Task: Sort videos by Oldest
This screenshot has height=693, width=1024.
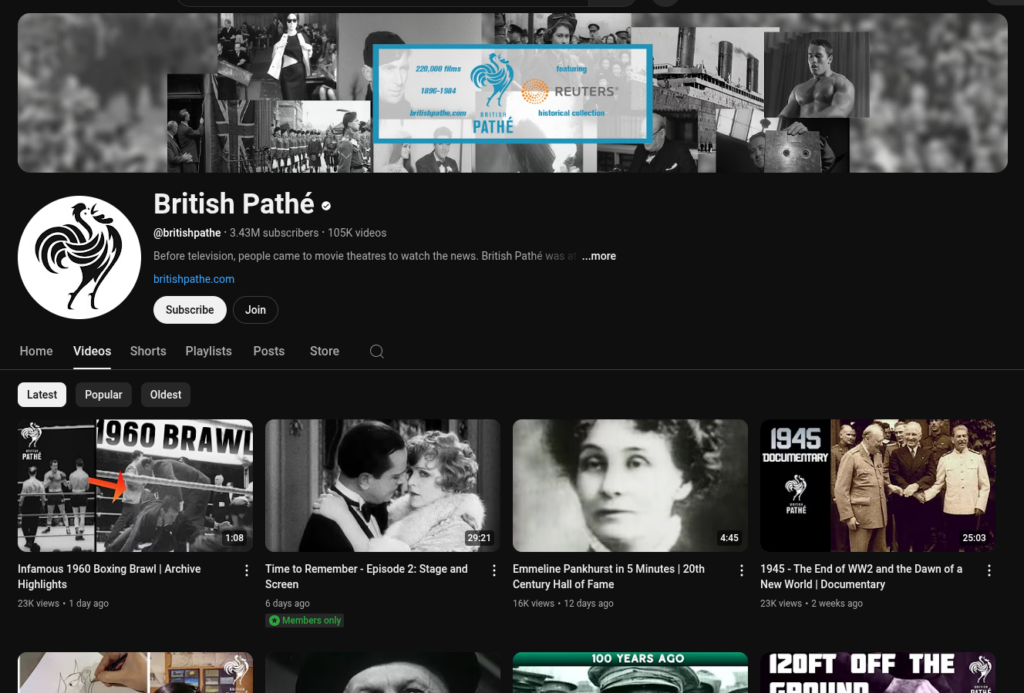Action: [x=166, y=395]
